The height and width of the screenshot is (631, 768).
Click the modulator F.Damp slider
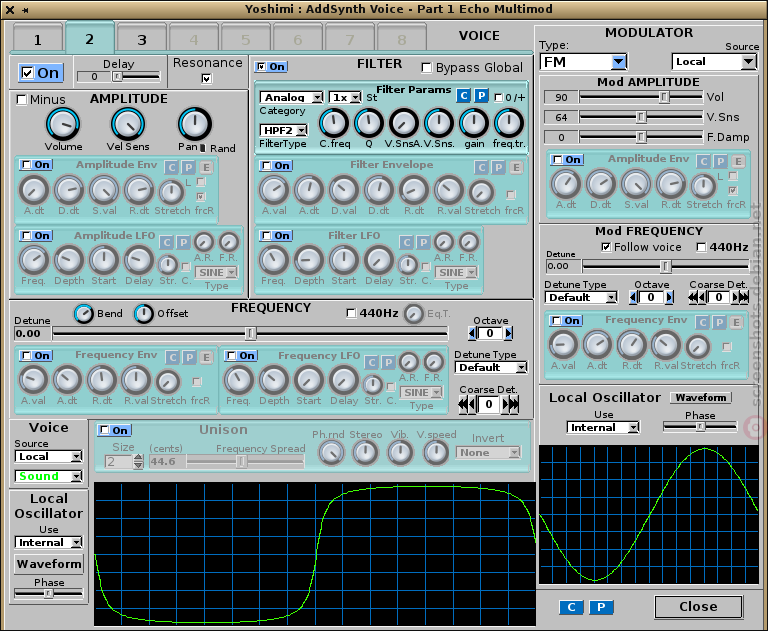(641, 138)
